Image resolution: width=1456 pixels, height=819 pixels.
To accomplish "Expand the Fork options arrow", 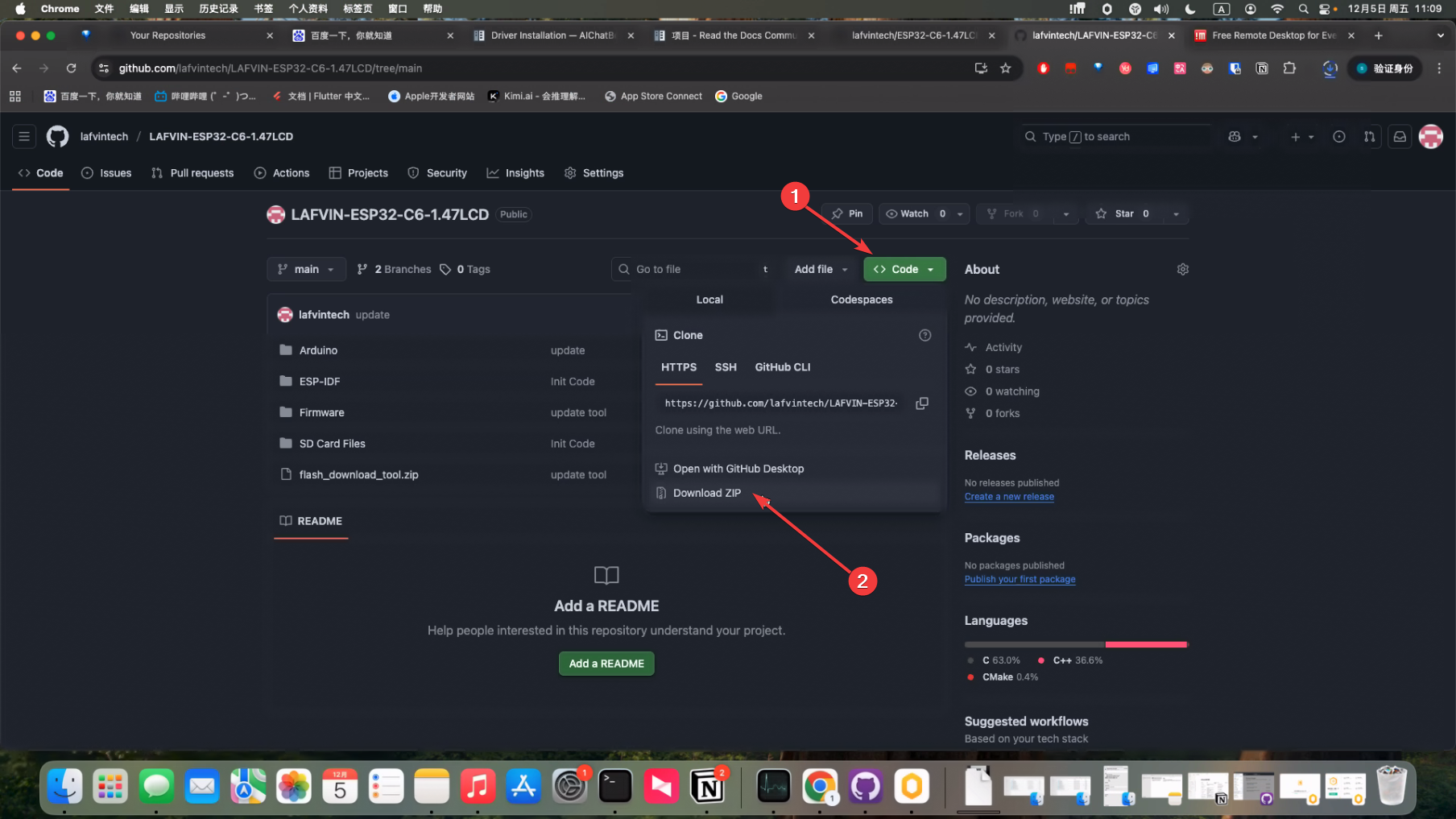I will 1066,214.
